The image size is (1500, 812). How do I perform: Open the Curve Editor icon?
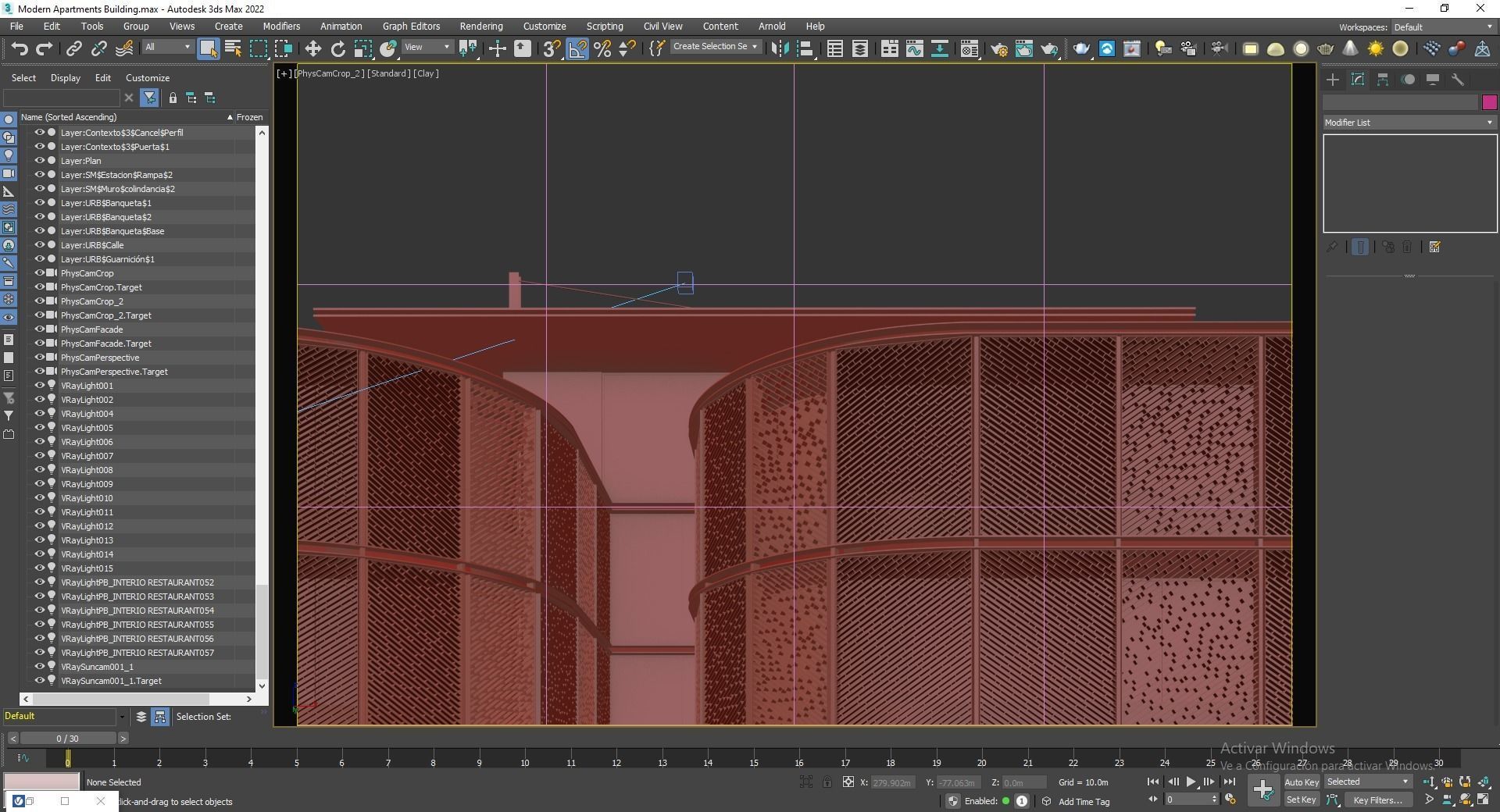pyautogui.click(x=914, y=48)
